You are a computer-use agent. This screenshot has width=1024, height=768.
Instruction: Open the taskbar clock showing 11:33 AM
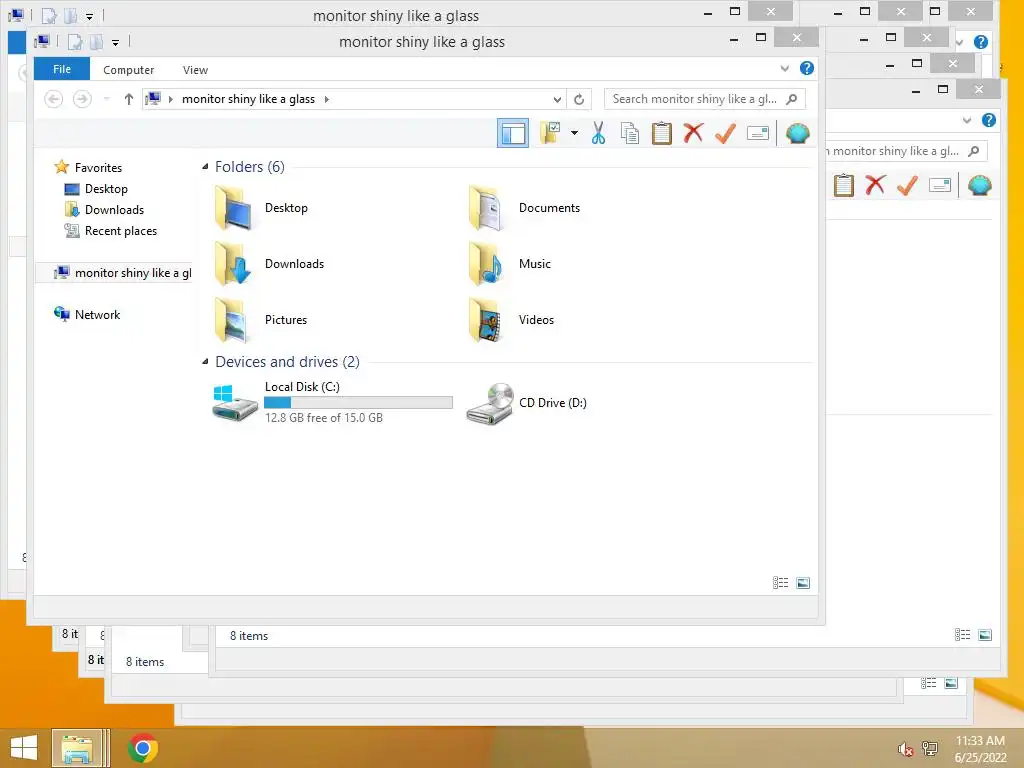[x=980, y=749]
